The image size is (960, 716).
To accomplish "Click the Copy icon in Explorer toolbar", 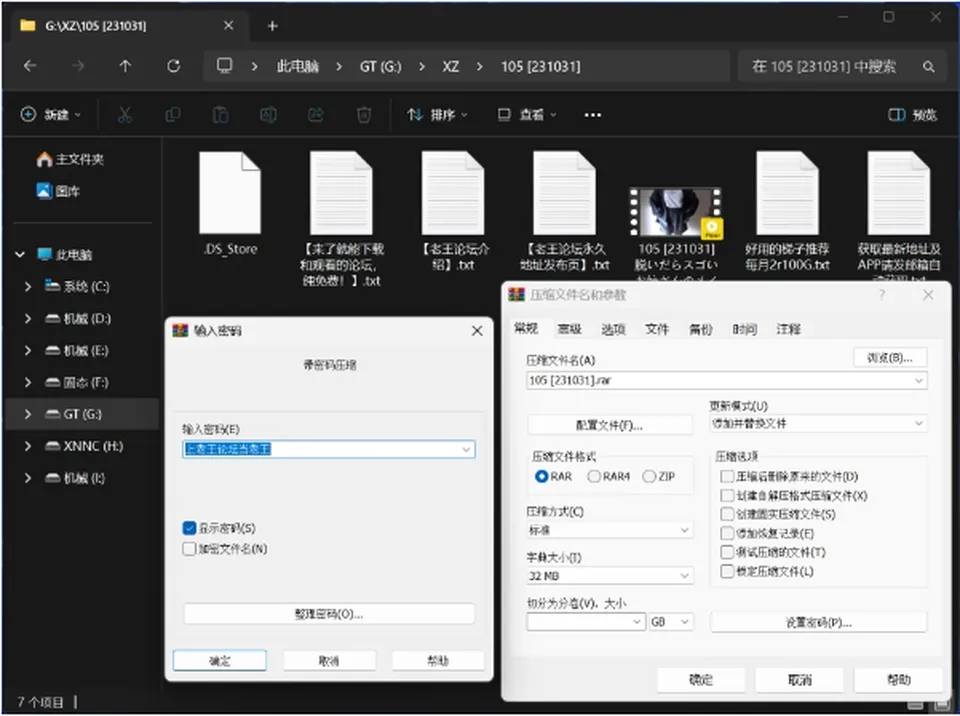I will tap(173, 115).
